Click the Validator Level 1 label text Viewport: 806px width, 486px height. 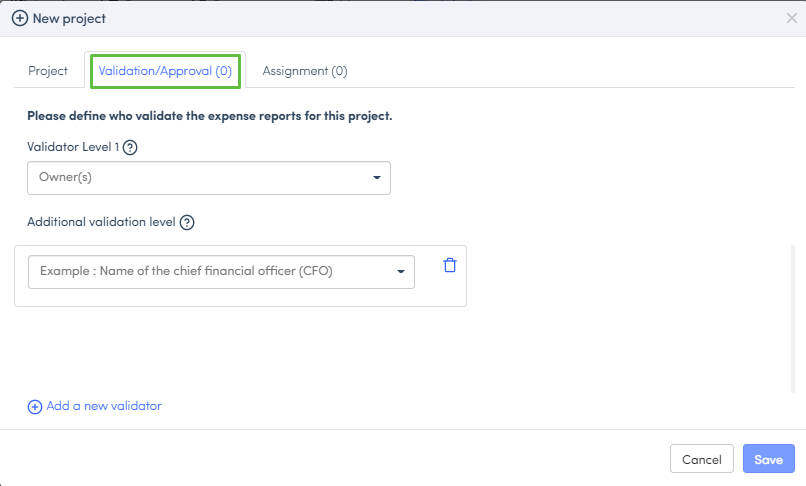[x=73, y=147]
